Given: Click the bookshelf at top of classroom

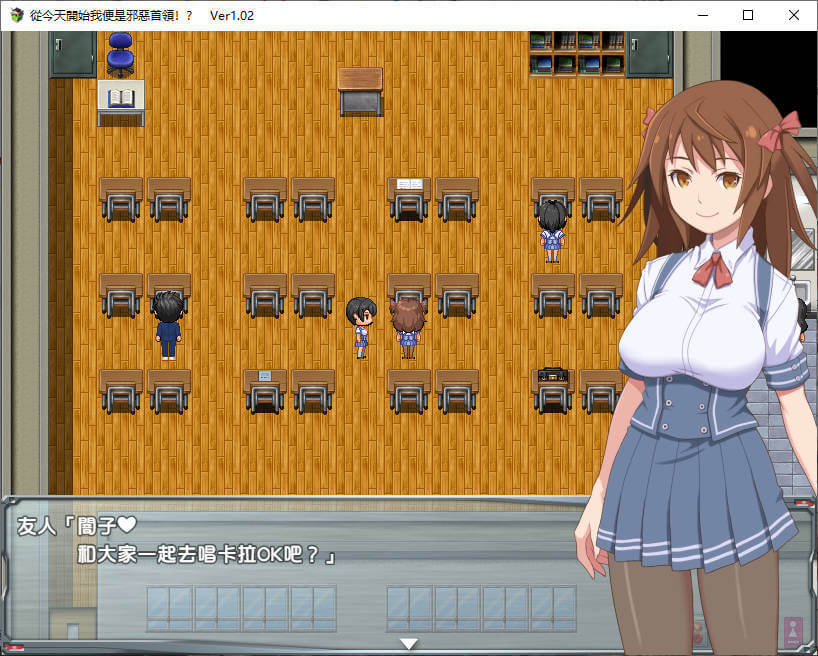Looking at the screenshot, I should (576, 53).
